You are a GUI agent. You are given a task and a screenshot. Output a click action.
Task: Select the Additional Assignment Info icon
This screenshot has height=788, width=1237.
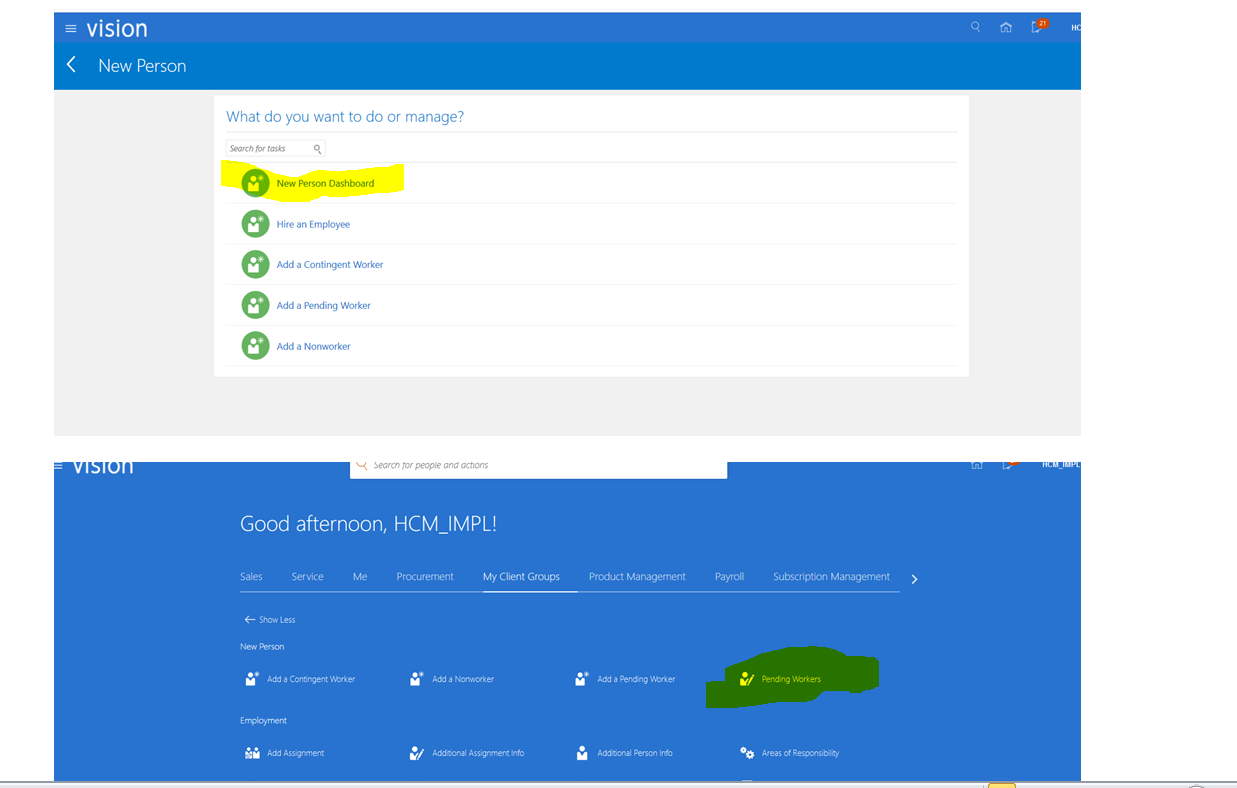tap(416, 752)
